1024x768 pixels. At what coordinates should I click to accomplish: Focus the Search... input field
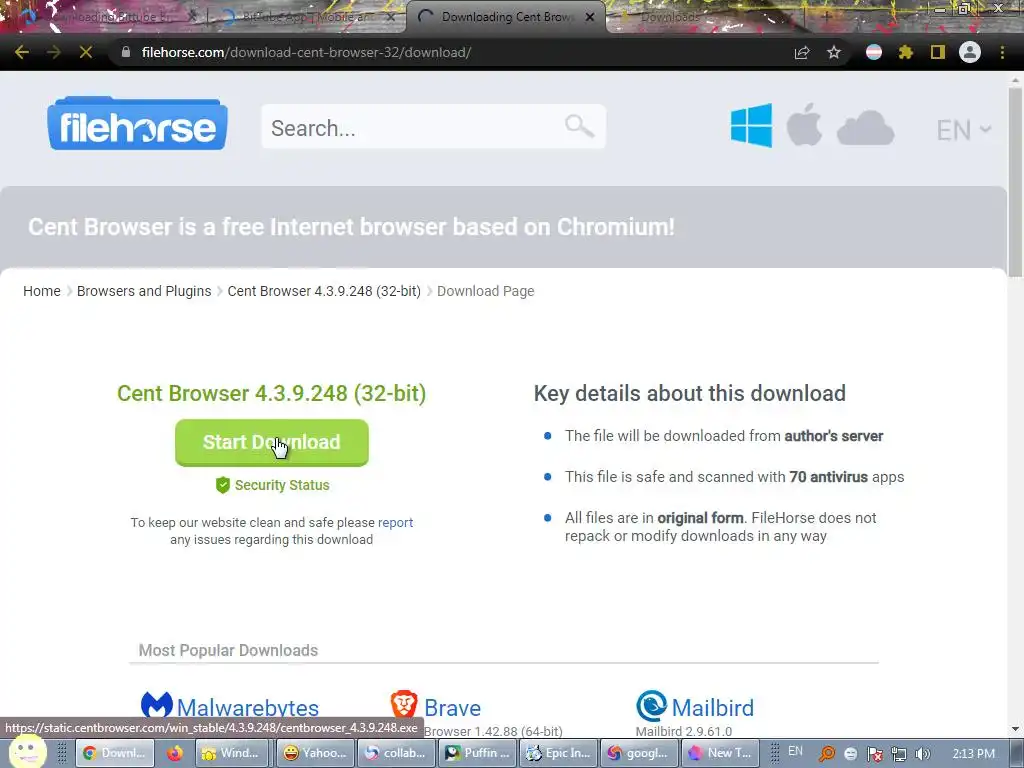pos(411,127)
